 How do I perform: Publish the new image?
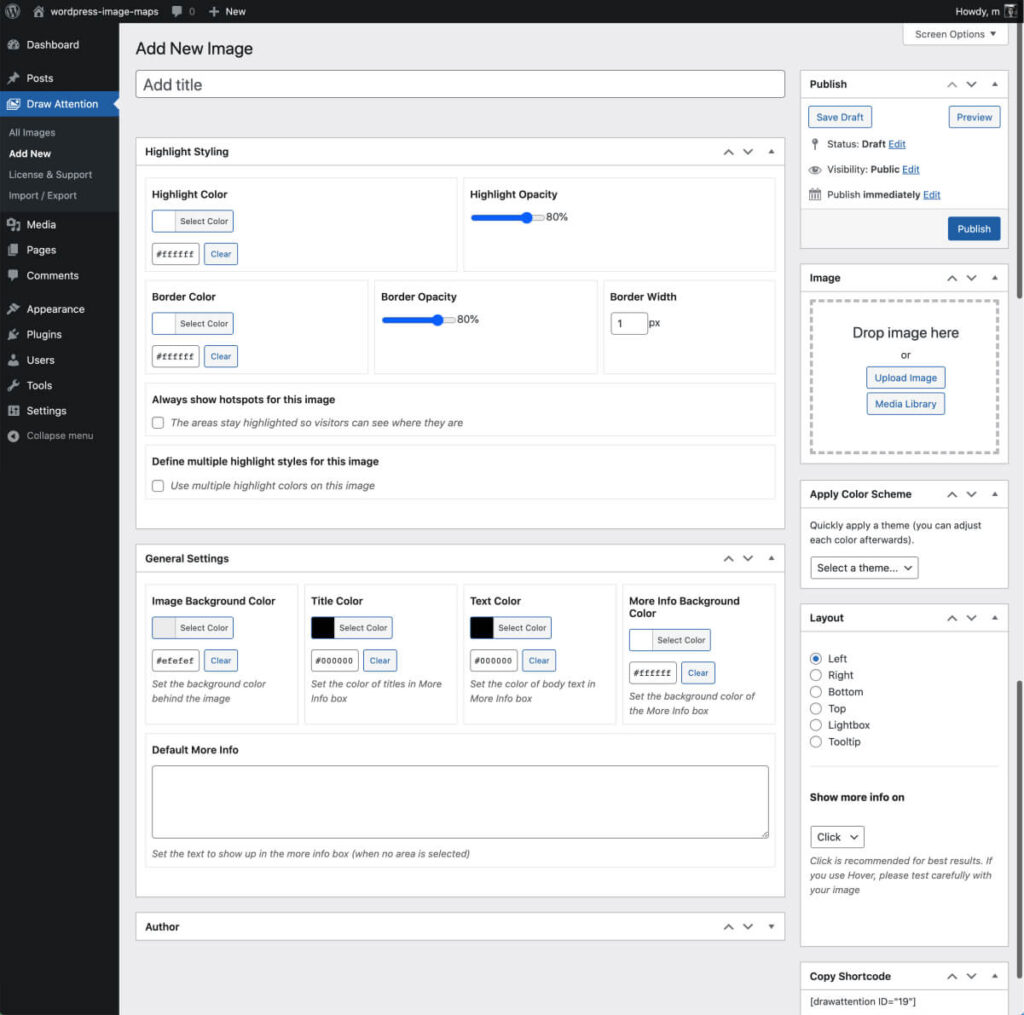(973, 228)
